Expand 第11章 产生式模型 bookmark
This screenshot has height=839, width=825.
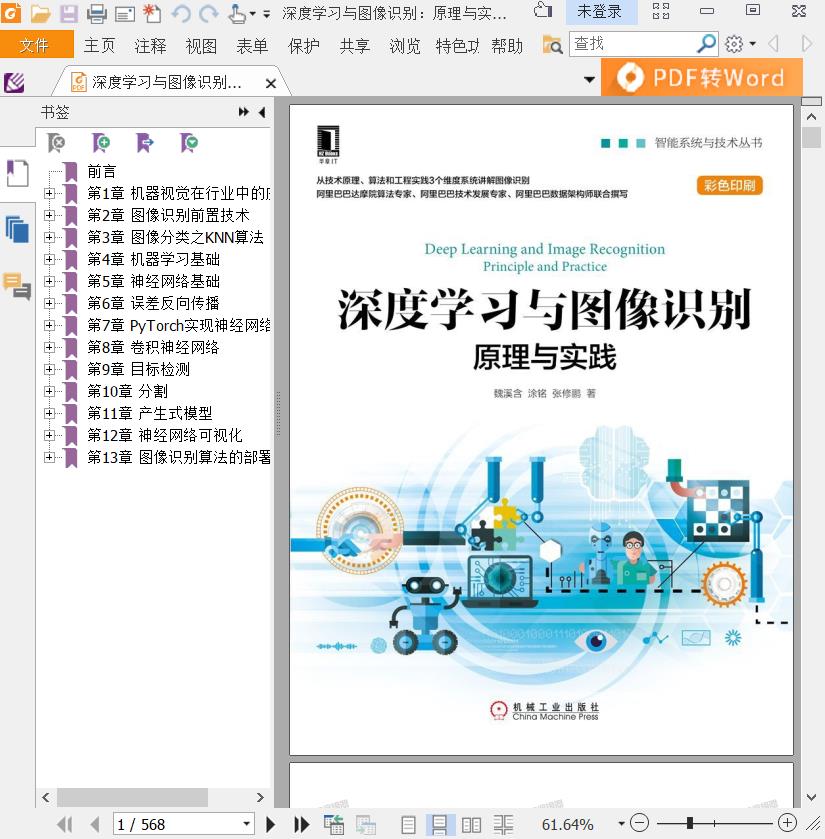click(49, 413)
